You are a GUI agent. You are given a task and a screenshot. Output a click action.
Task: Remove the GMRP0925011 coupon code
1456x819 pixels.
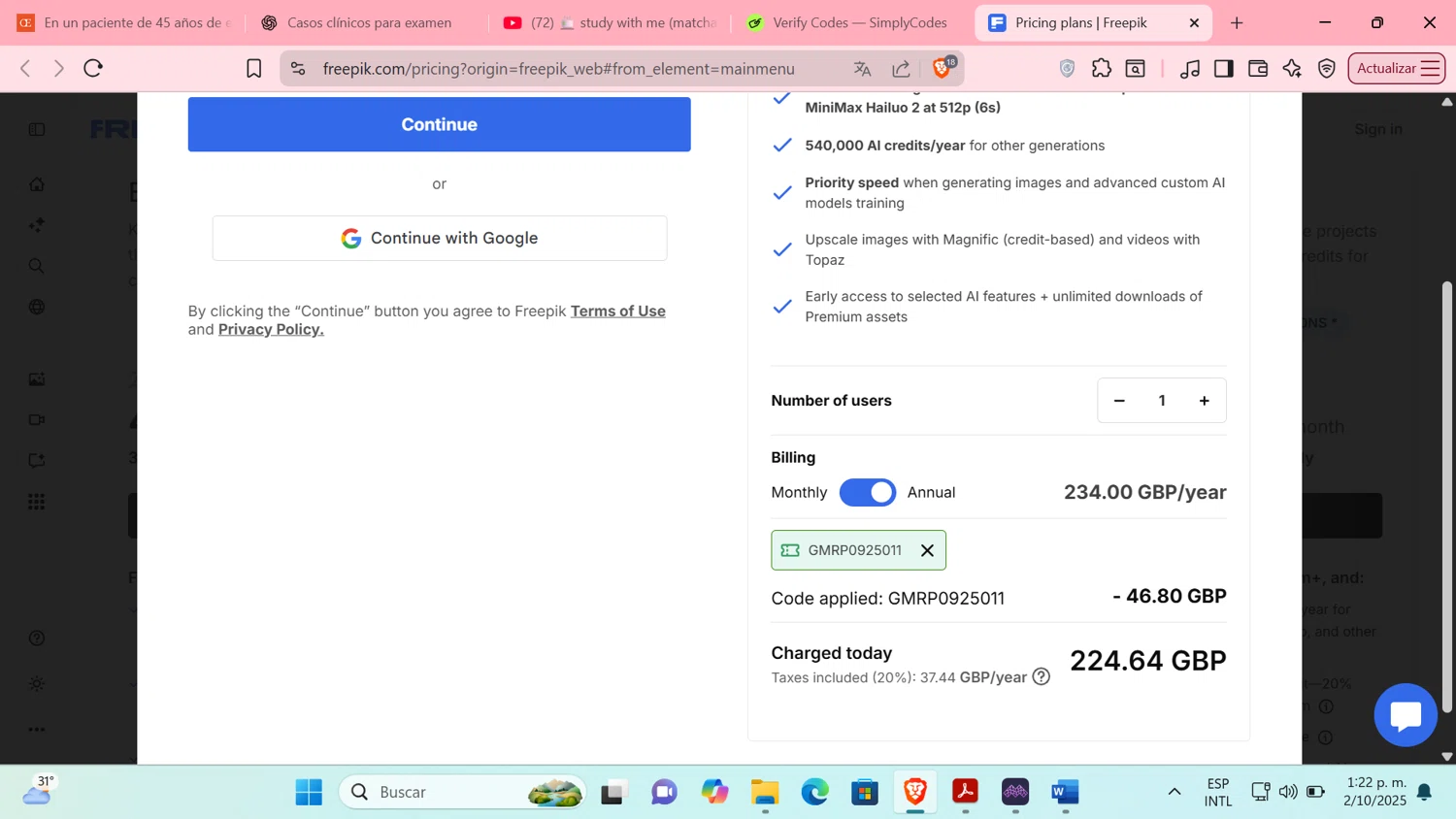click(927, 550)
